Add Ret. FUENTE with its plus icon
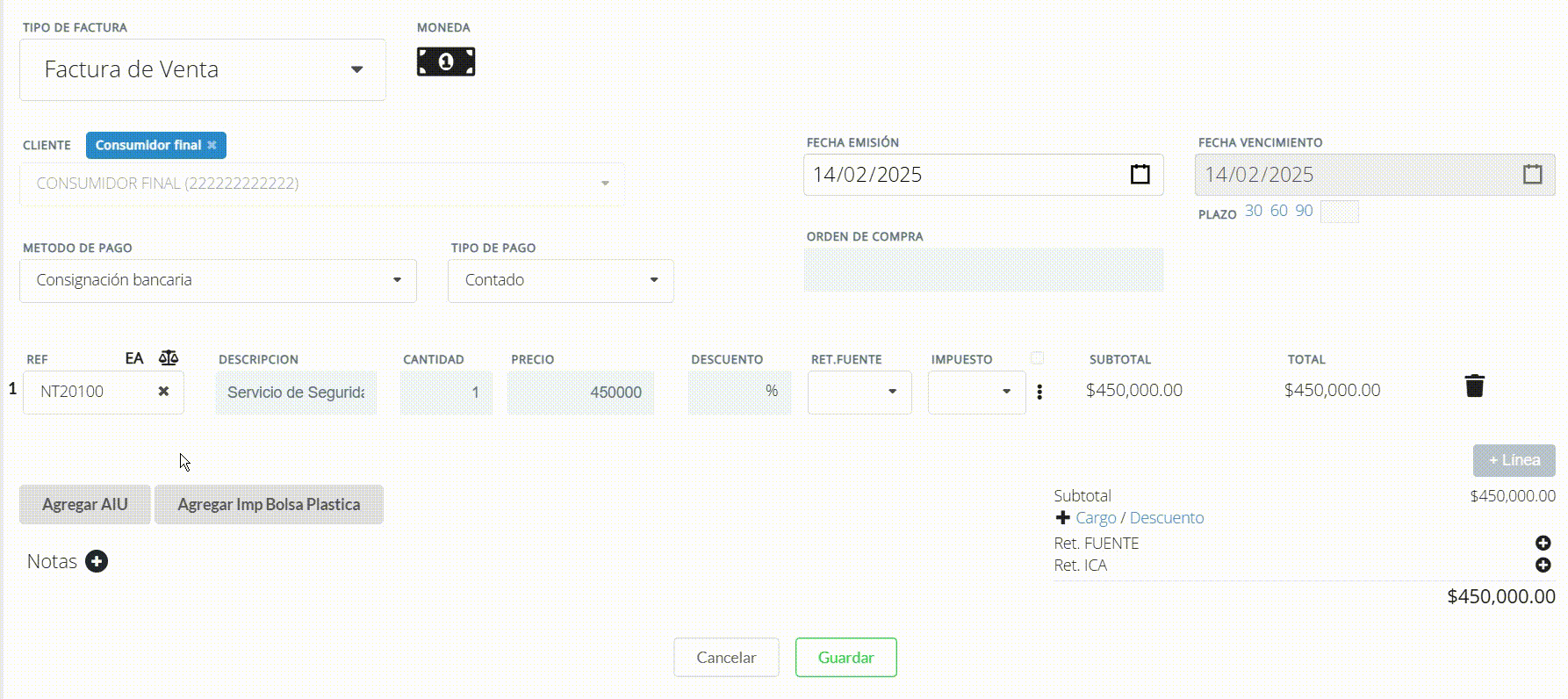 pyautogui.click(x=1543, y=543)
